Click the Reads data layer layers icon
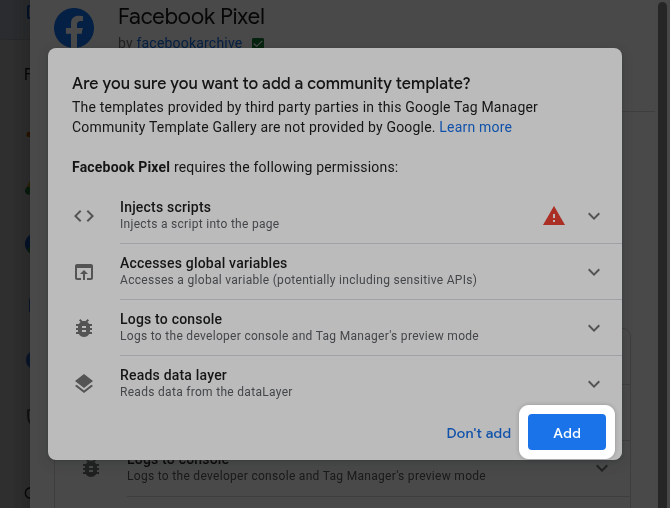Viewport: 670px width, 508px height. (84, 384)
